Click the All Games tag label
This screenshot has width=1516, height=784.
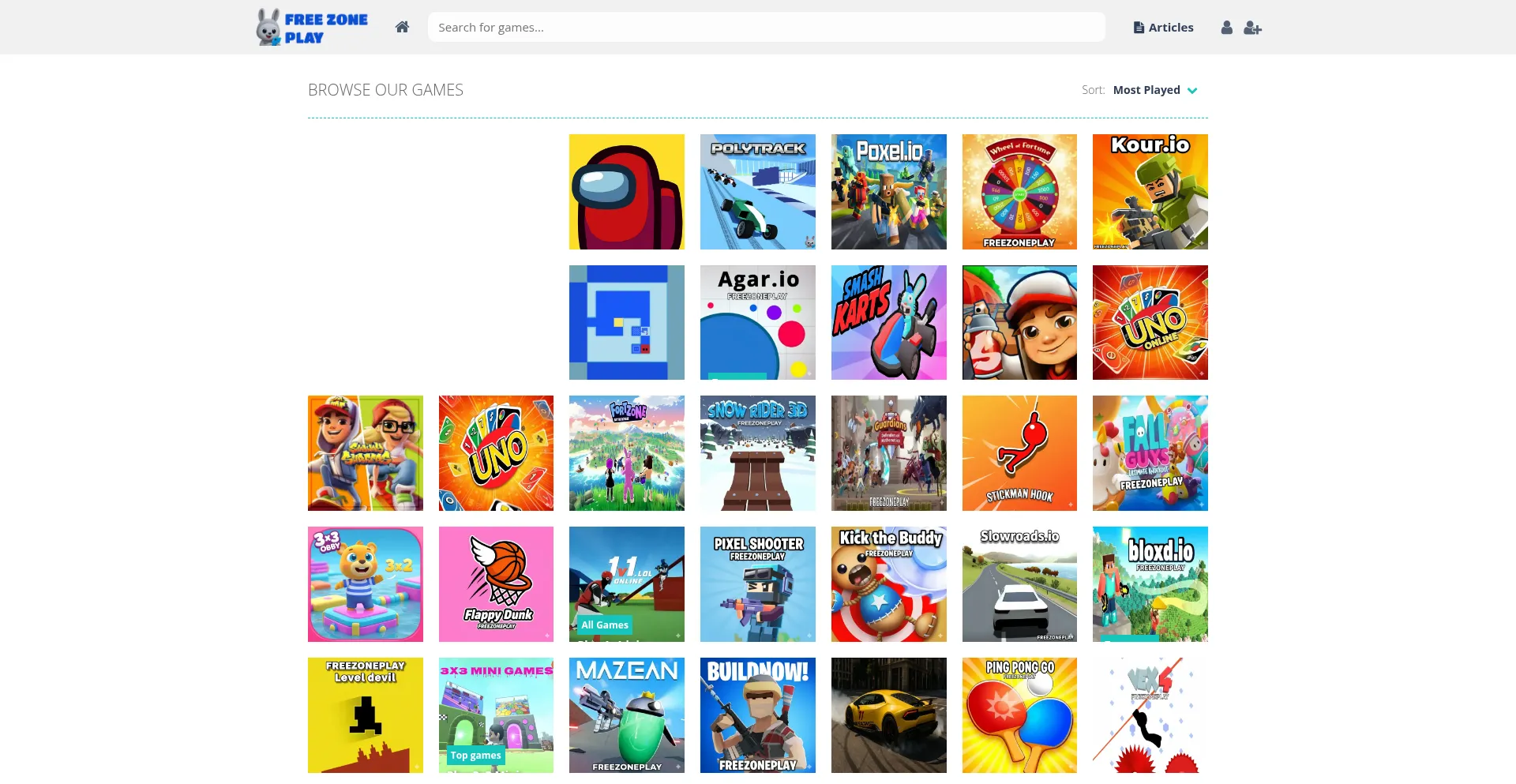605,625
